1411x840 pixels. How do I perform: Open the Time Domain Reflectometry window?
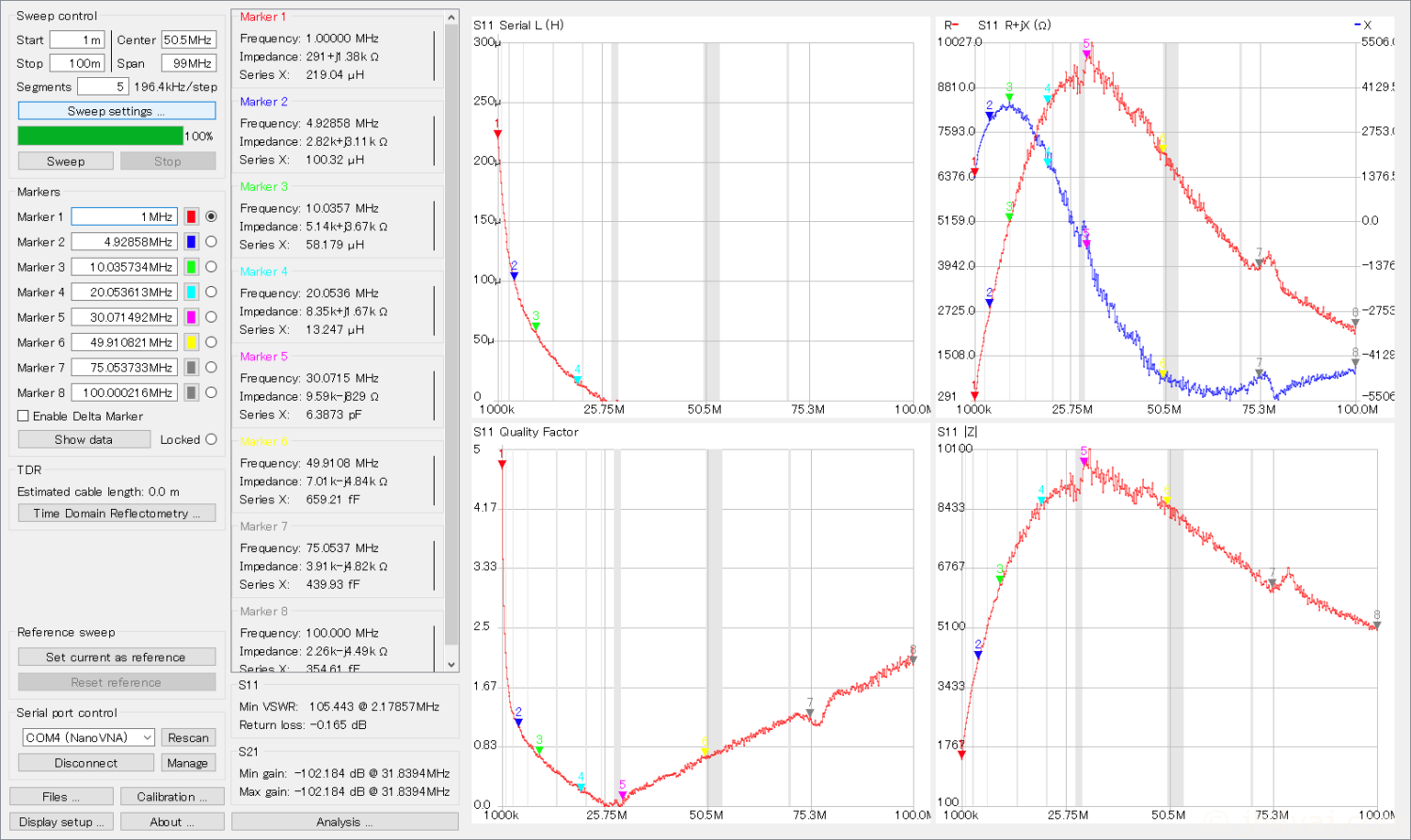coord(117,514)
